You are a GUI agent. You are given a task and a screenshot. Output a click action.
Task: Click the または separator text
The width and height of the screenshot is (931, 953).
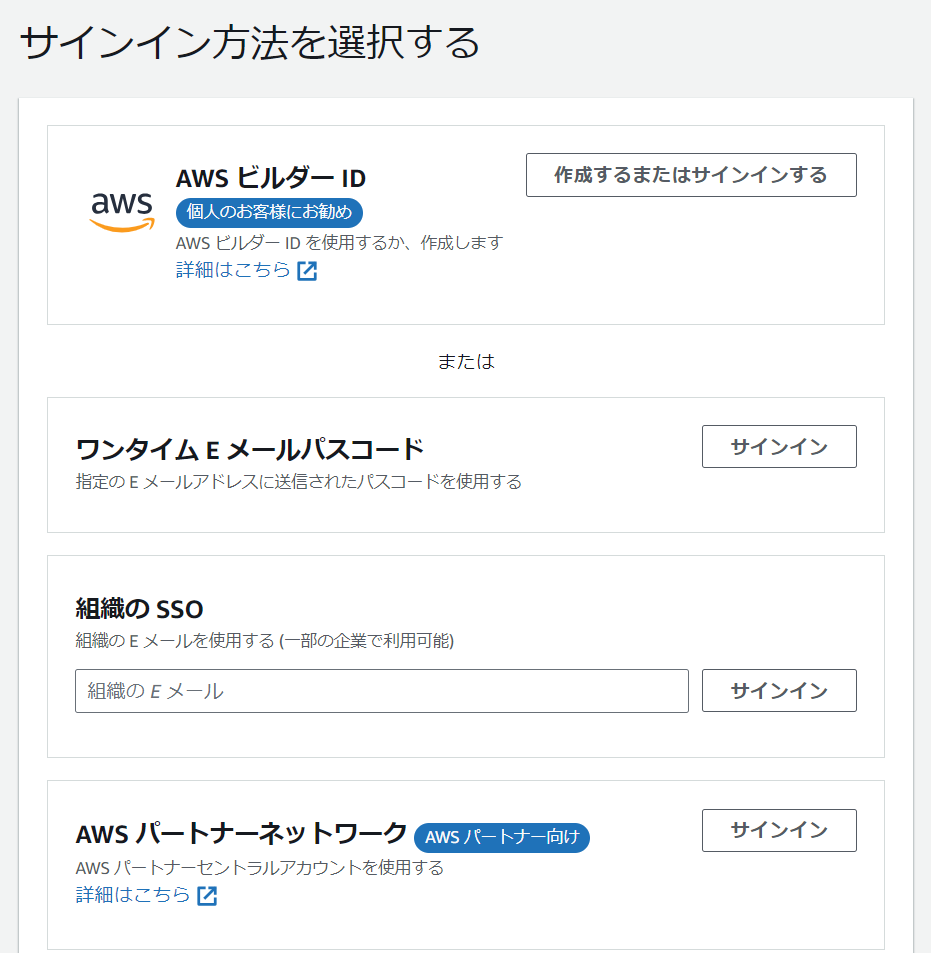[x=466, y=361]
